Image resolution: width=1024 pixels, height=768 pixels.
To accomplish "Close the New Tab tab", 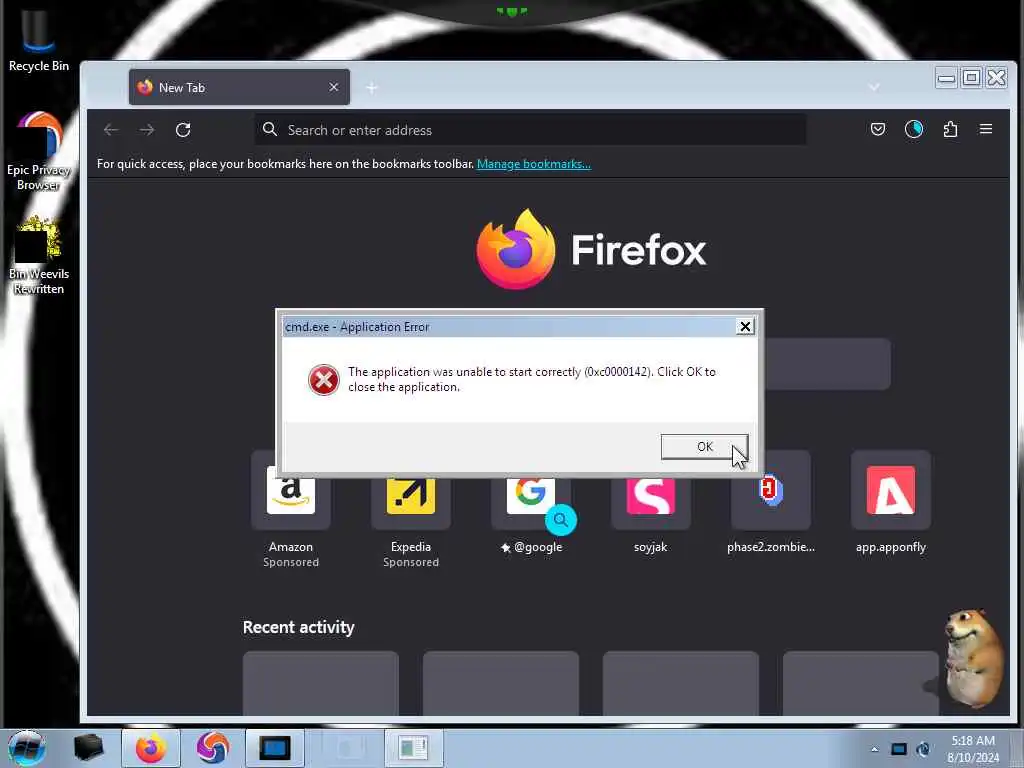I will point(334,87).
